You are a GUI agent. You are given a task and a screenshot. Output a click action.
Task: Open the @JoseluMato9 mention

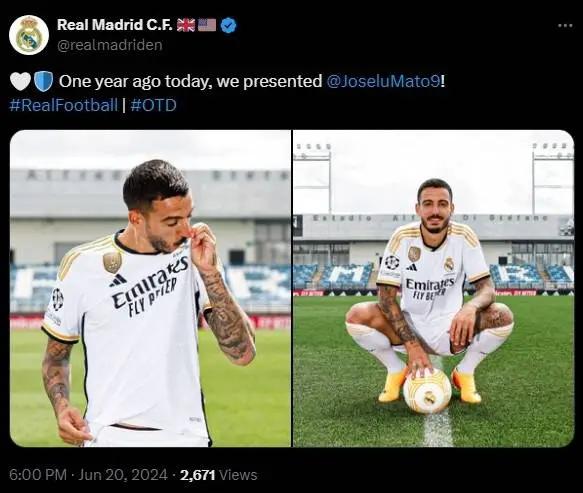pyautogui.click(x=383, y=81)
